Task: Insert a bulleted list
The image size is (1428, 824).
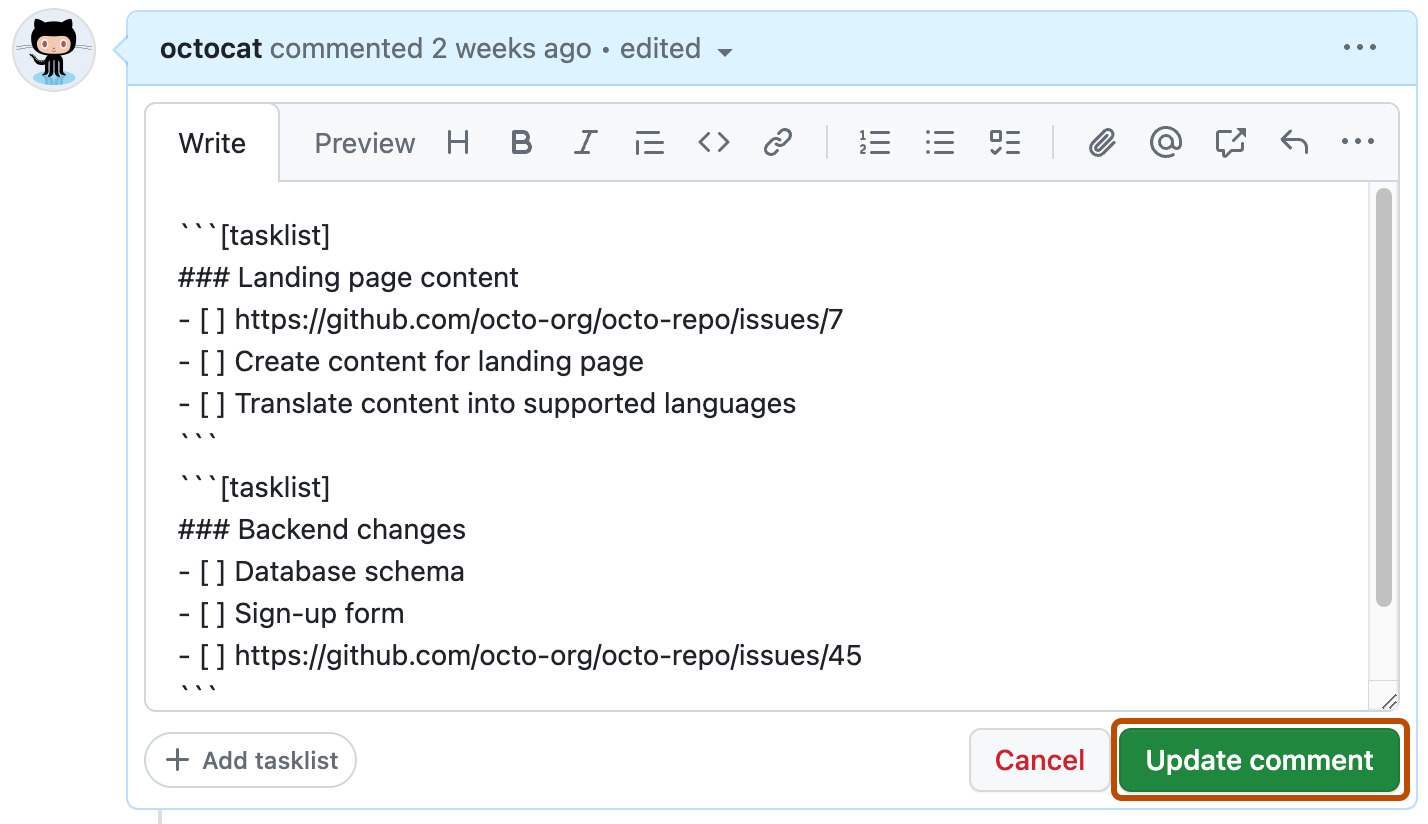Action: point(939,143)
